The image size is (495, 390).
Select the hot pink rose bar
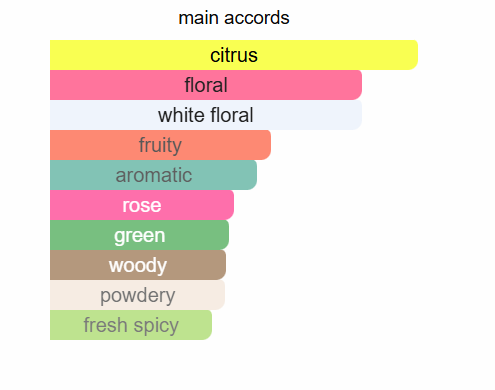142,205
